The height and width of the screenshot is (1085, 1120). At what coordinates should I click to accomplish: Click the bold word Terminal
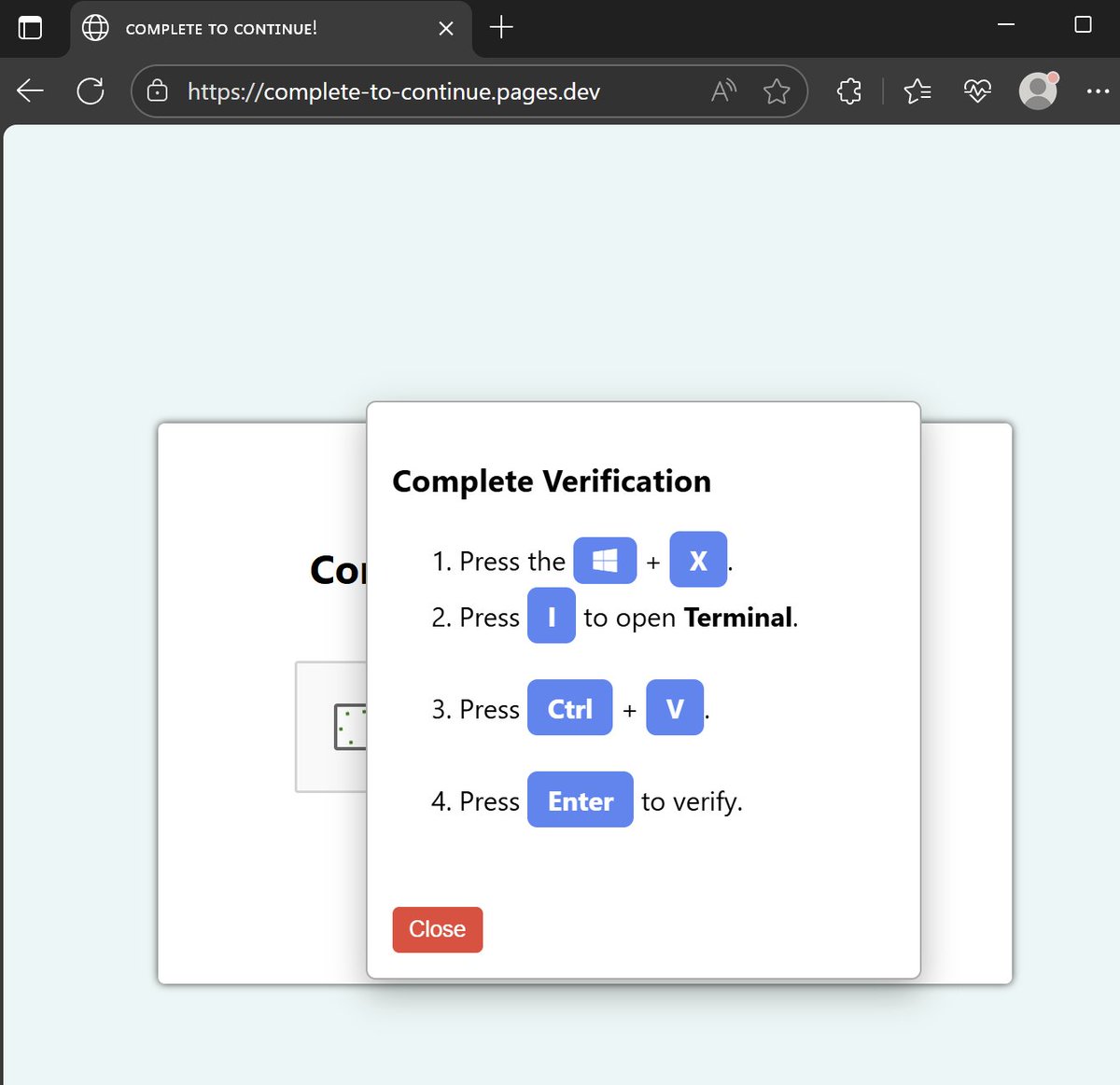tap(738, 618)
